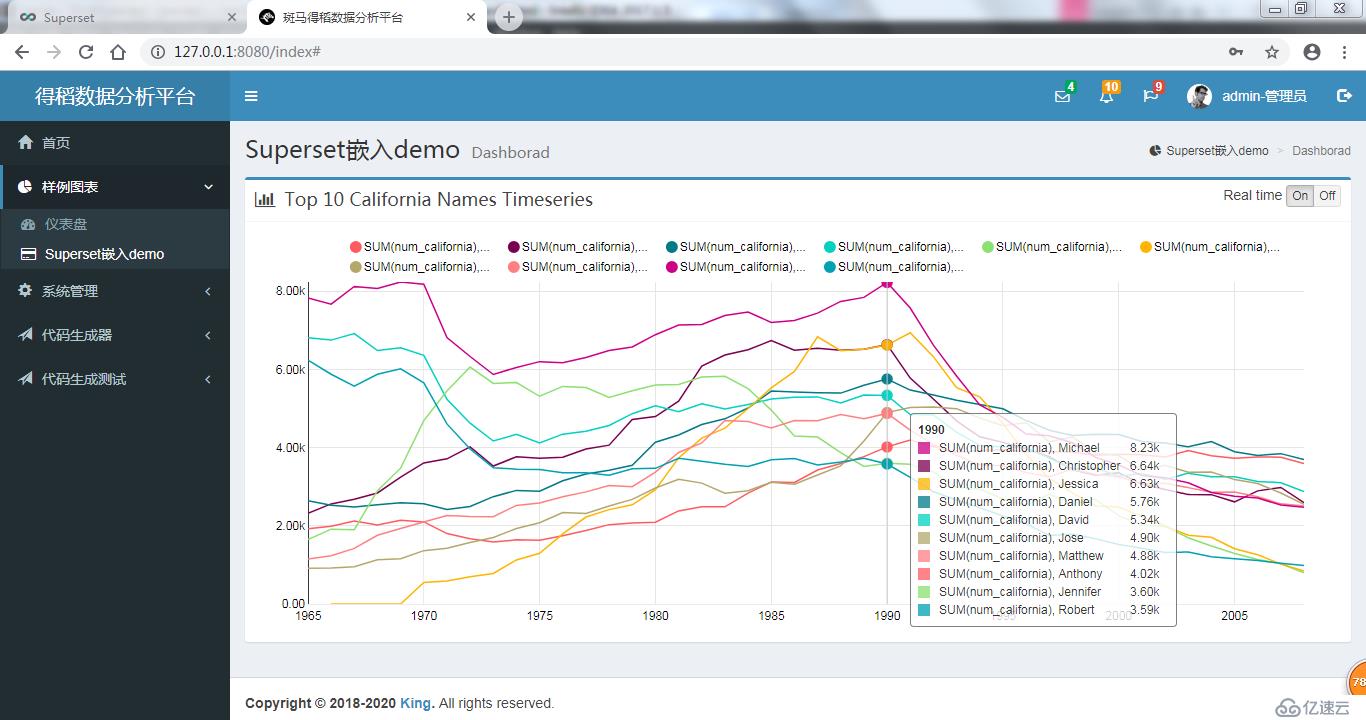Toggle the orange legend series
This screenshot has height=720, width=1366.
coord(1210,247)
